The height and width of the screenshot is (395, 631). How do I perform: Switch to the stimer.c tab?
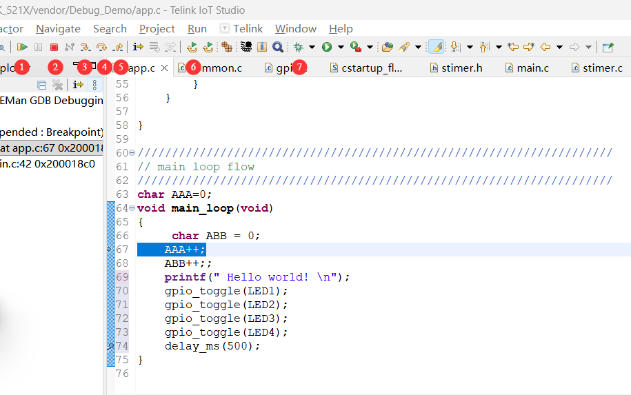[x=597, y=68]
